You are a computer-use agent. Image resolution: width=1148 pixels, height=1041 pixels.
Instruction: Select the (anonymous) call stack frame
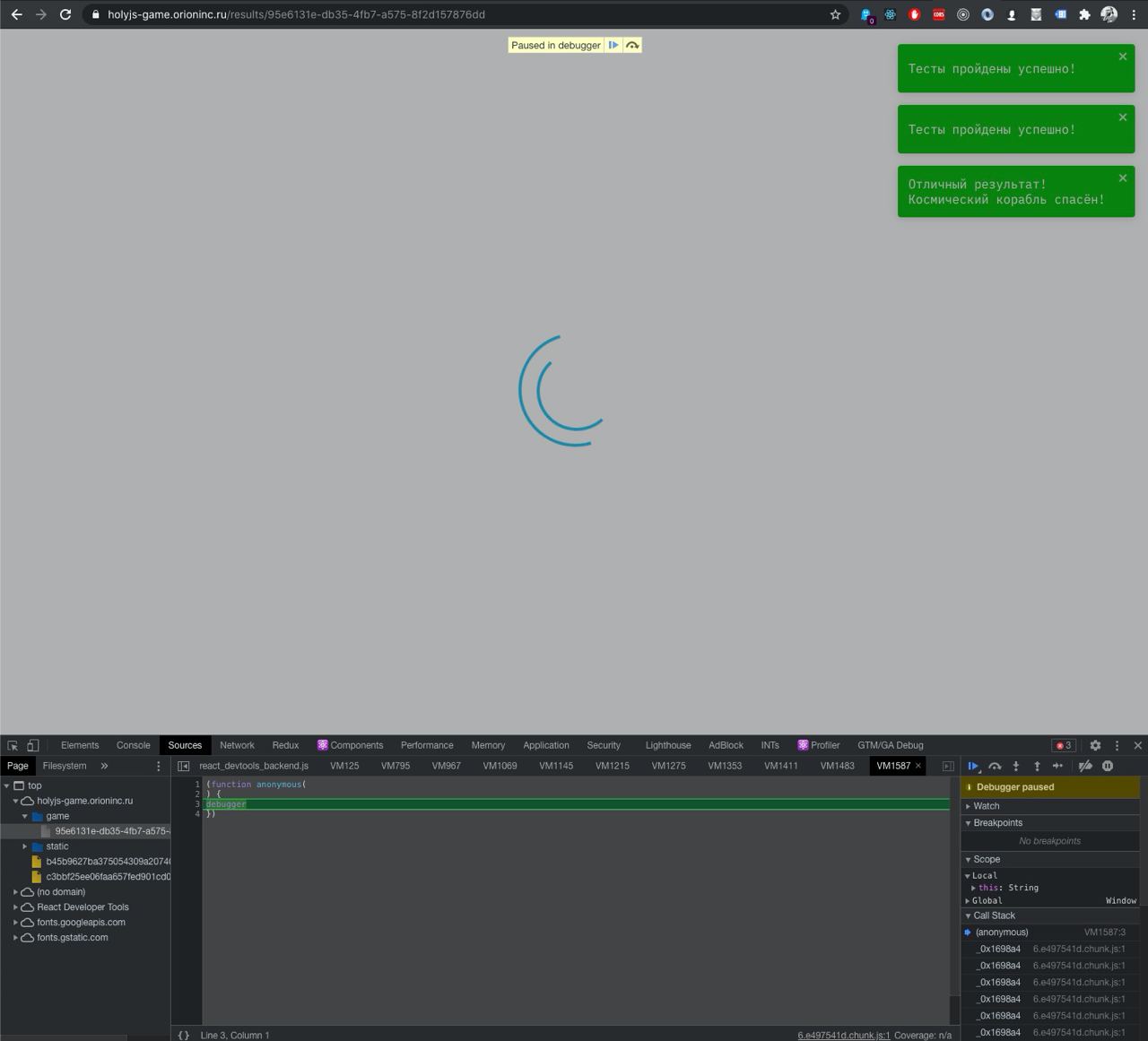(x=1050, y=933)
